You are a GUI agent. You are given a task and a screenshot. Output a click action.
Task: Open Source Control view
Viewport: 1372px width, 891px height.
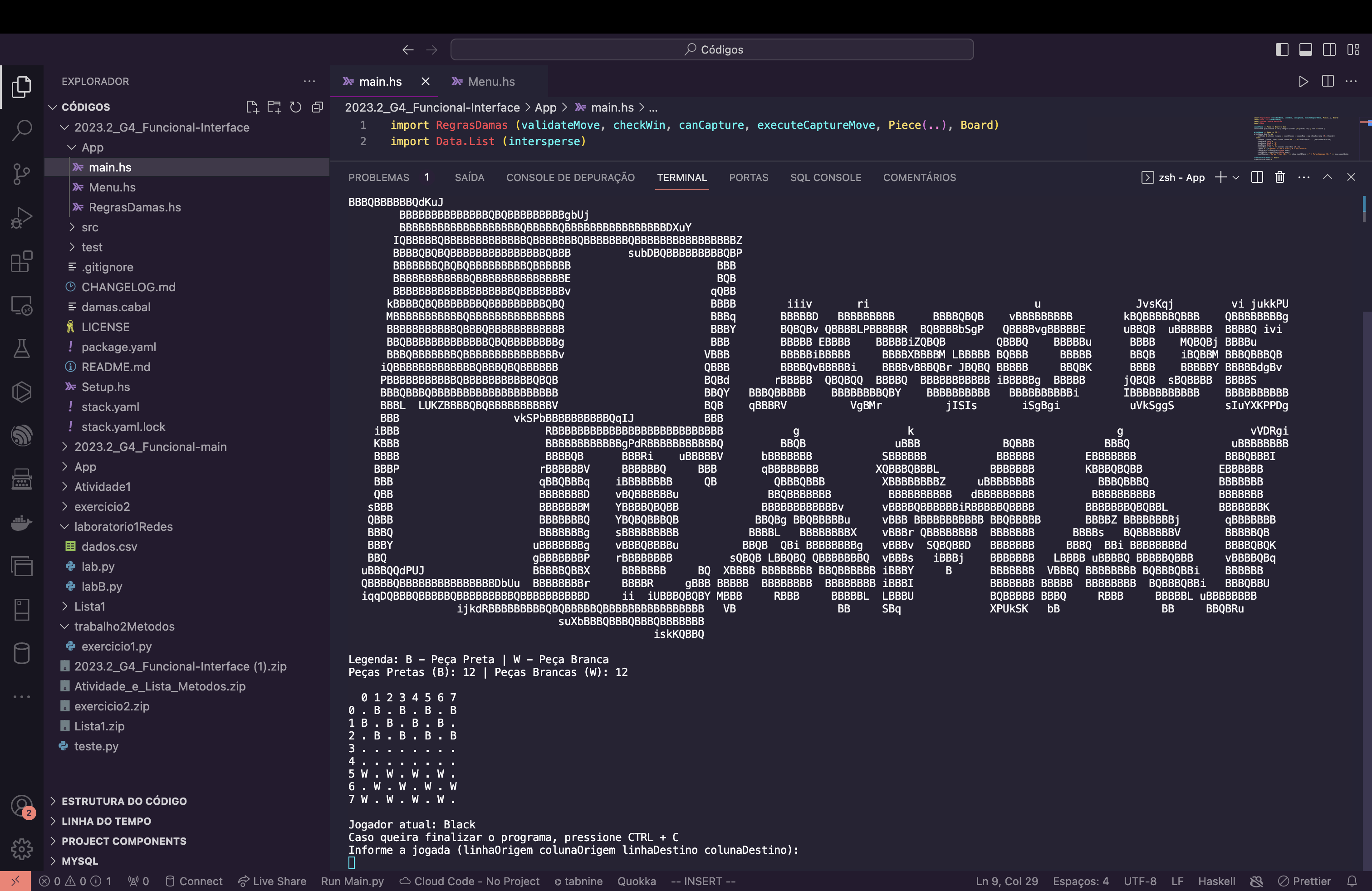[21, 173]
